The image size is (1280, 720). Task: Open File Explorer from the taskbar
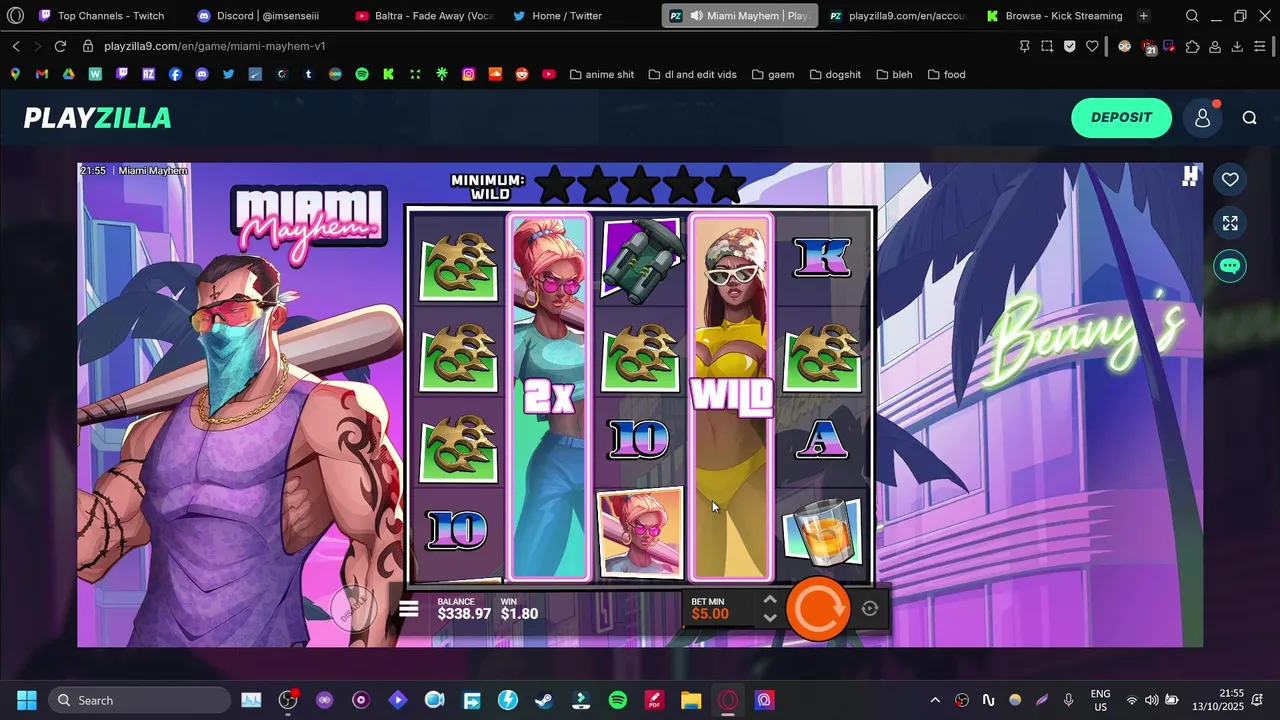[691, 700]
